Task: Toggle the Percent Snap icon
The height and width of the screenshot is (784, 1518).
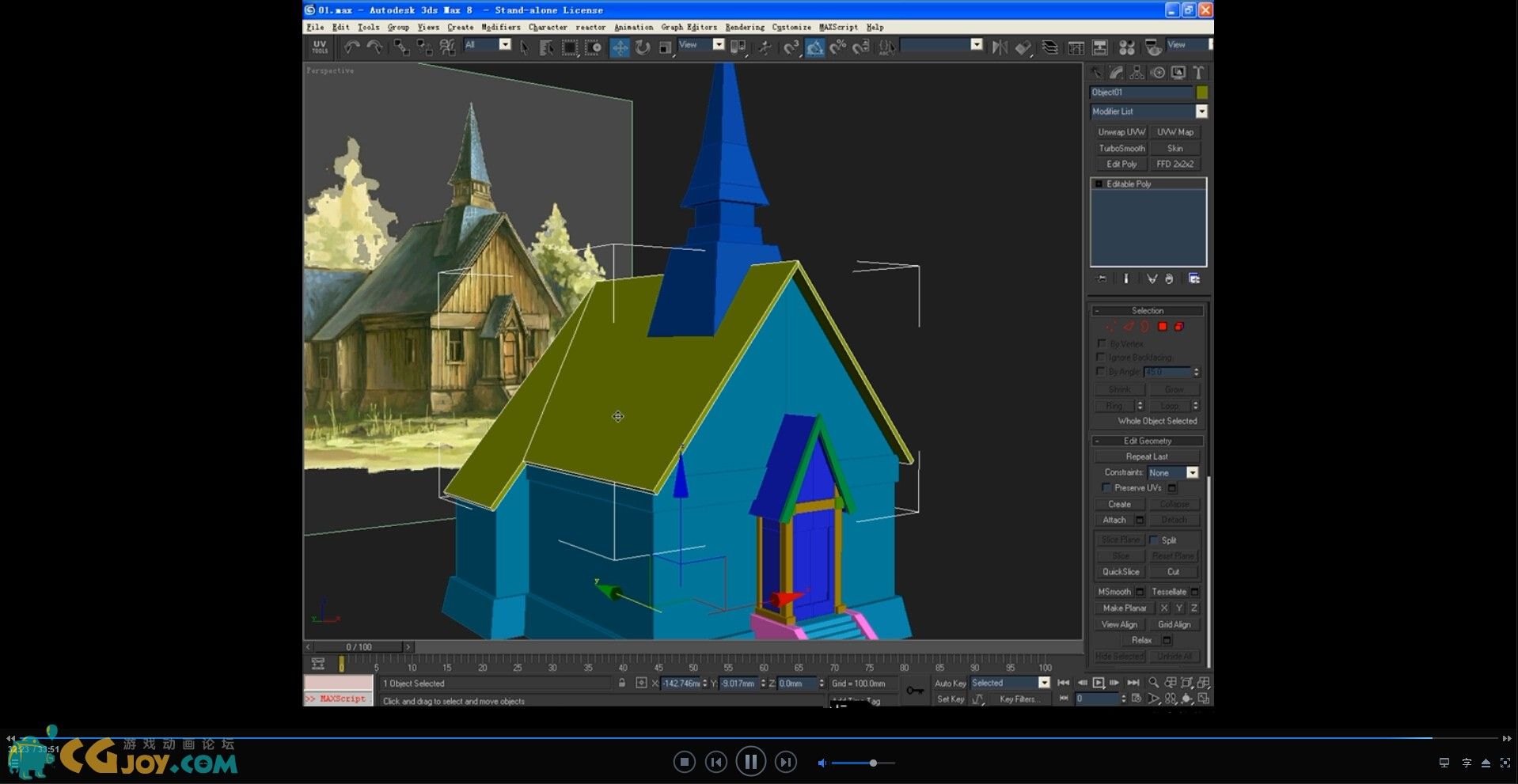Action: pos(837,47)
